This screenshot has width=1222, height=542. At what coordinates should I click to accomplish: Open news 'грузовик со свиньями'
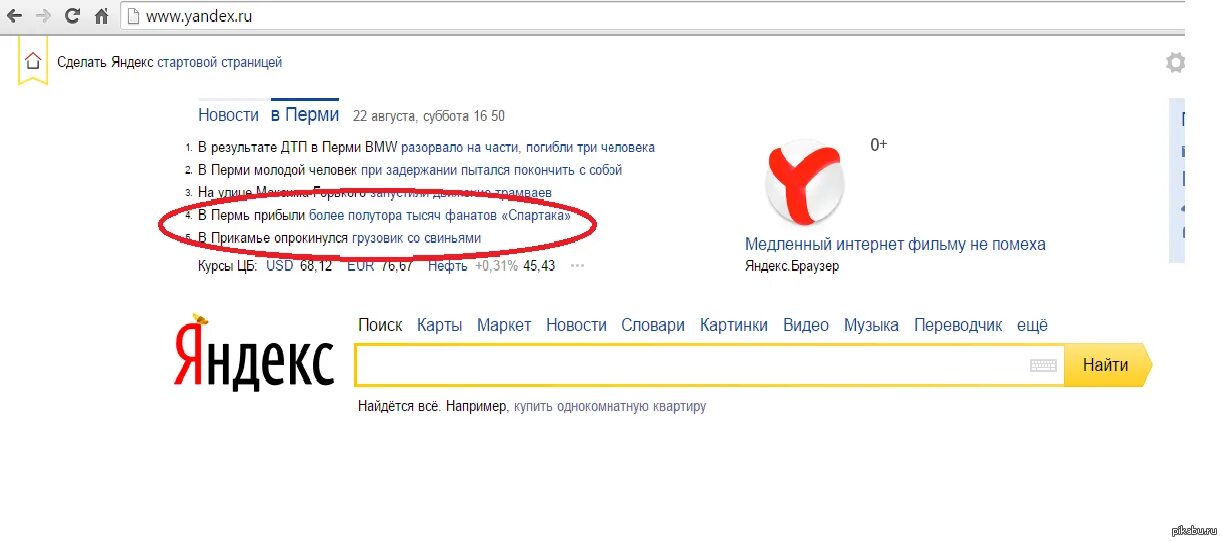pos(416,238)
